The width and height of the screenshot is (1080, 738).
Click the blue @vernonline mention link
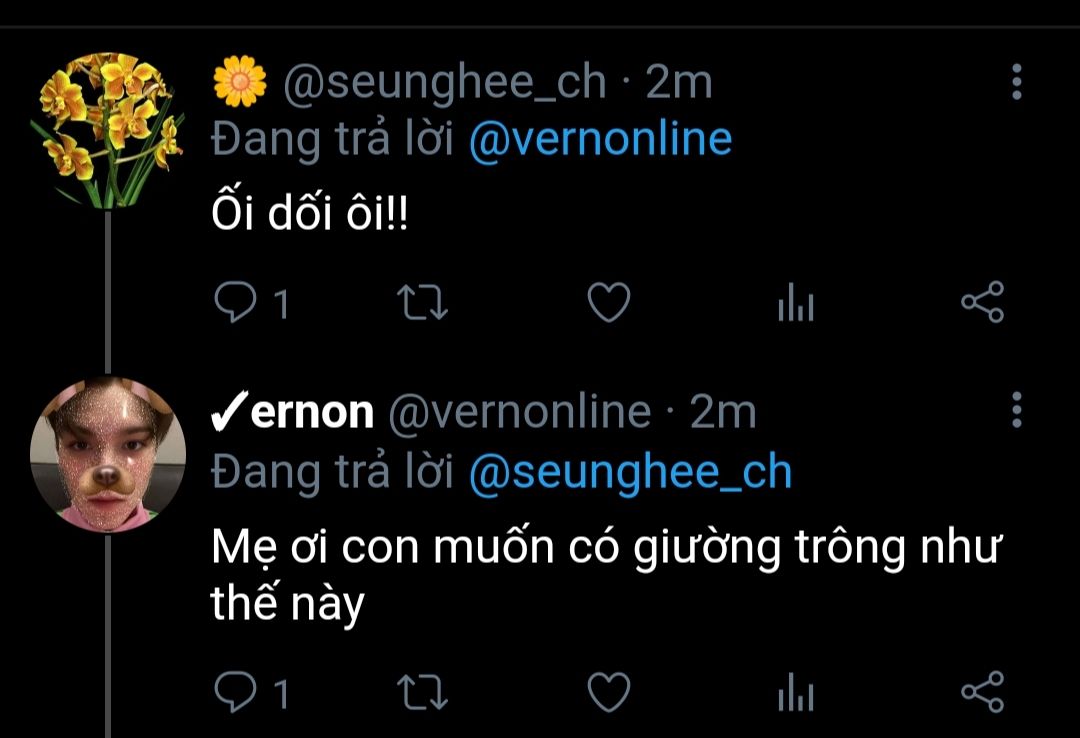[x=600, y=140]
